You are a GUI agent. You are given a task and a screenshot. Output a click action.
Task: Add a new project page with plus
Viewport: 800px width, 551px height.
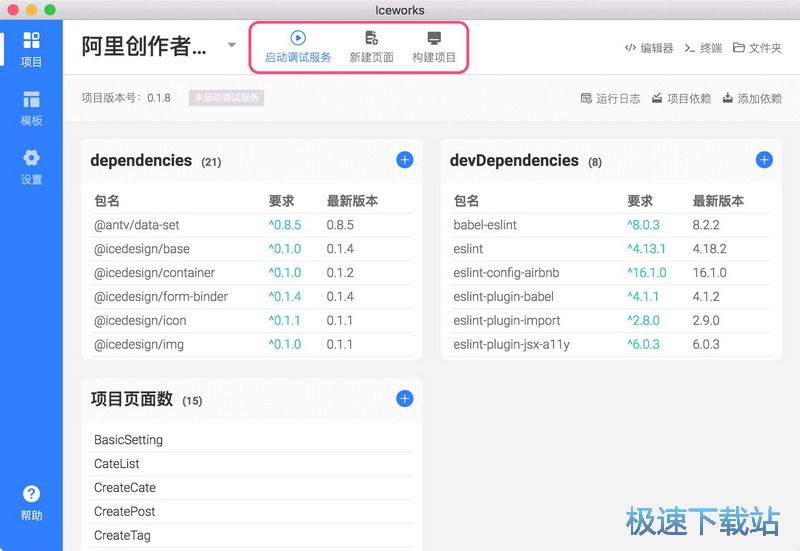pos(405,399)
